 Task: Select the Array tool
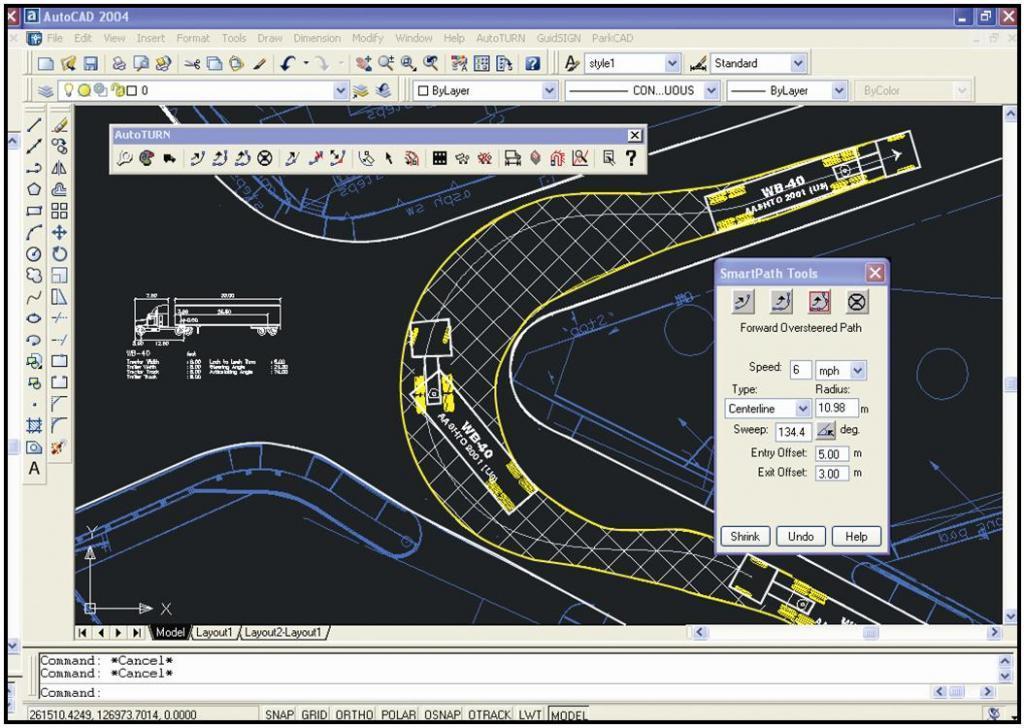[x=59, y=211]
